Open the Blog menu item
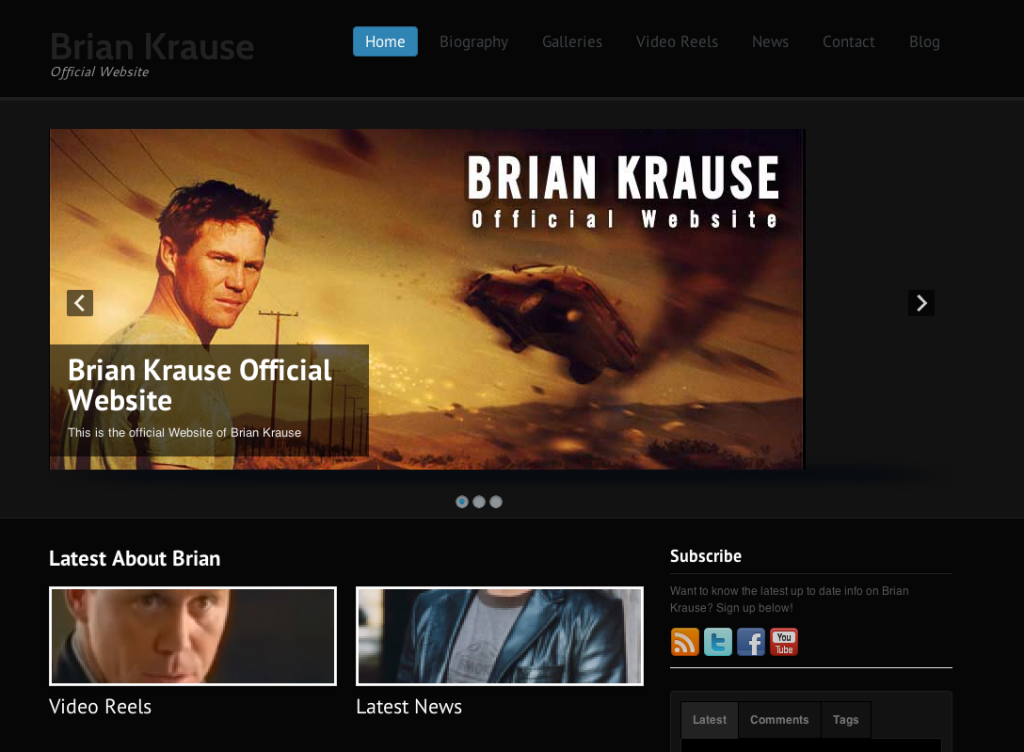The image size is (1024, 752). pyautogui.click(x=924, y=42)
